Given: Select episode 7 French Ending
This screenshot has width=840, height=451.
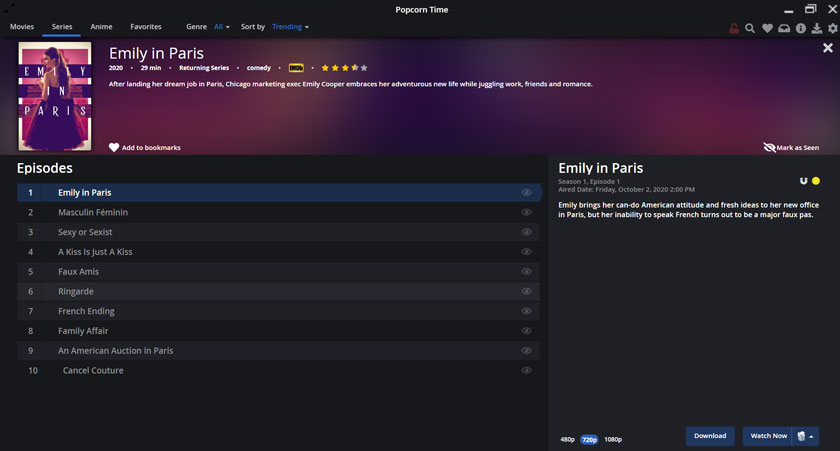Looking at the screenshot, I should click(x=279, y=311).
